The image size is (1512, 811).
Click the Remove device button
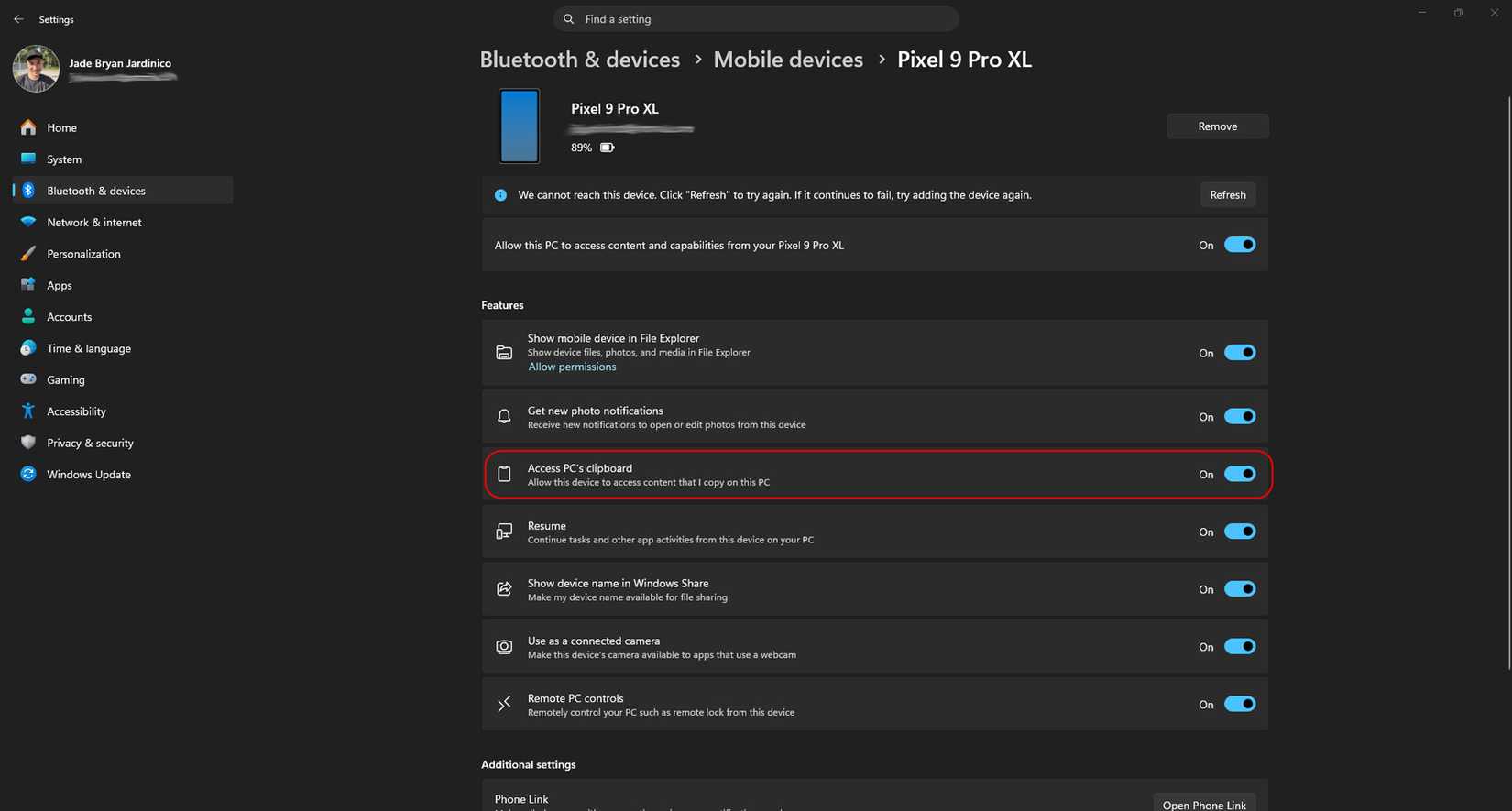click(1218, 126)
